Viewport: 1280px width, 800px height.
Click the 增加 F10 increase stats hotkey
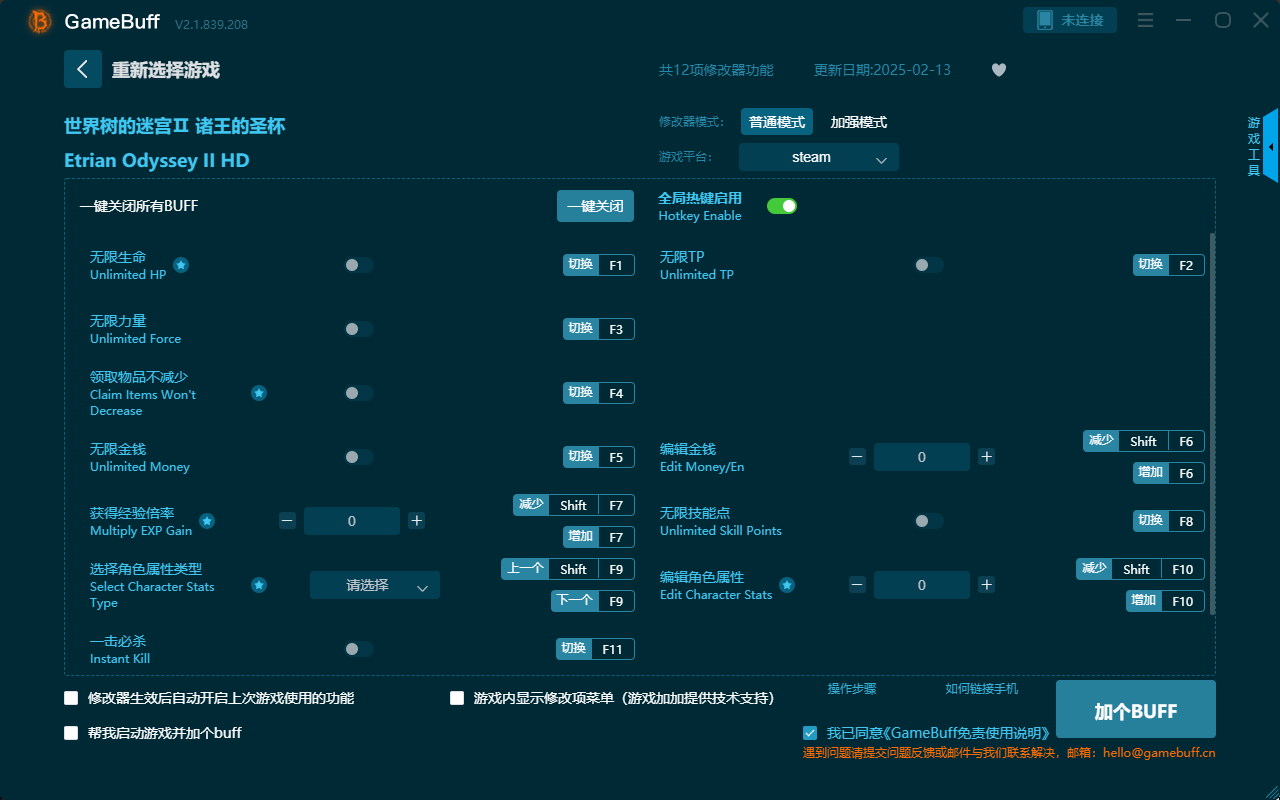tap(1165, 601)
